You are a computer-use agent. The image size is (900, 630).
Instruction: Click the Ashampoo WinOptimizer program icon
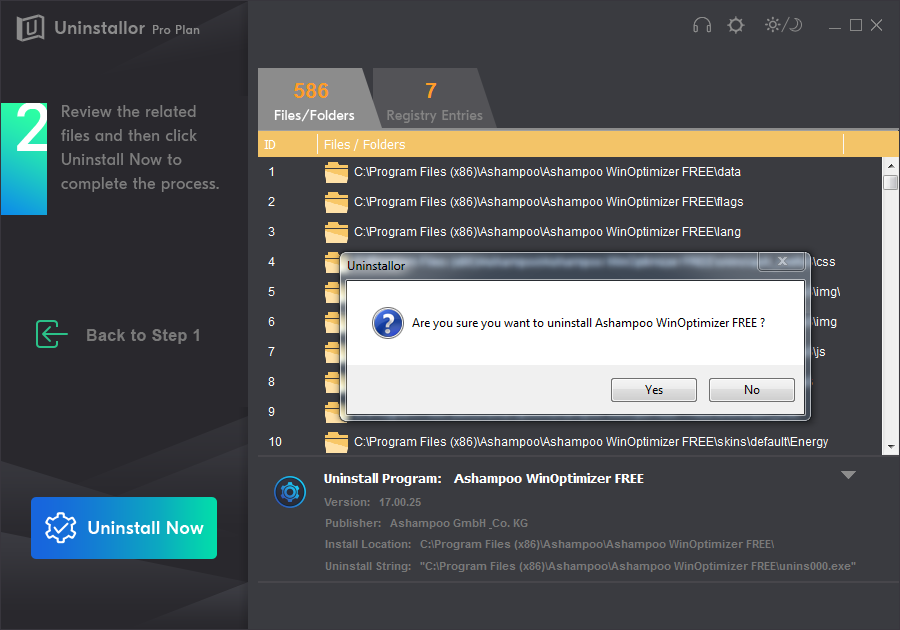coord(290,492)
